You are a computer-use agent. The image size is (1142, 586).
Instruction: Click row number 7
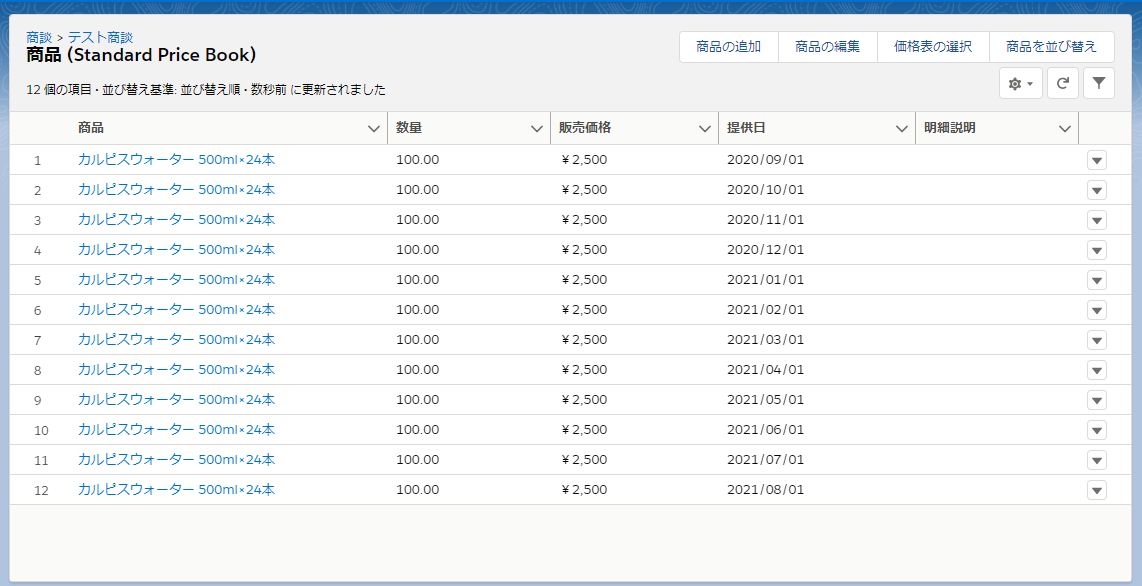click(x=38, y=340)
